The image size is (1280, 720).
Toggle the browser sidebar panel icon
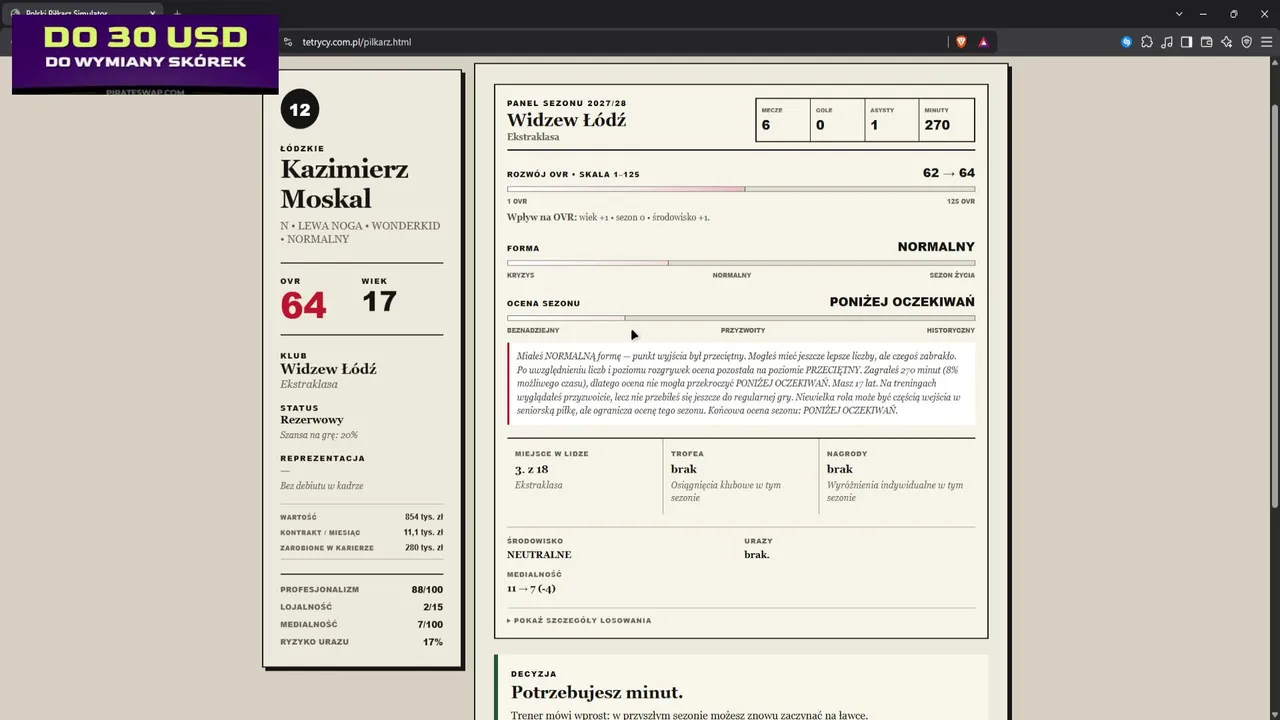pyautogui.click(x=1186, y=42)
